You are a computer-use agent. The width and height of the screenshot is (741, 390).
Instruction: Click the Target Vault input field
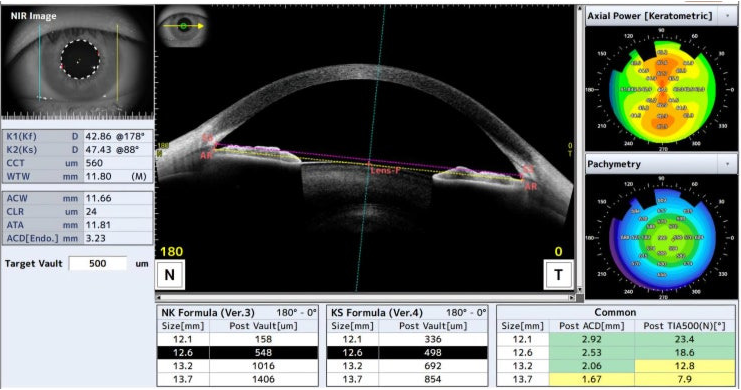98,263
